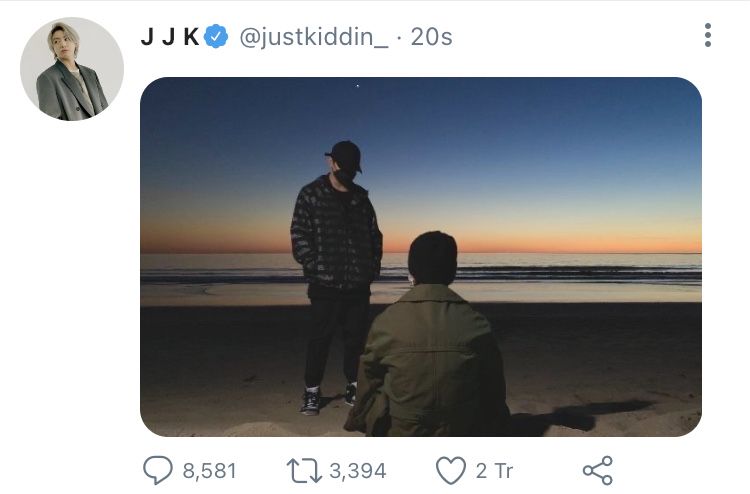Click the blue verified badge

[216, 36]
